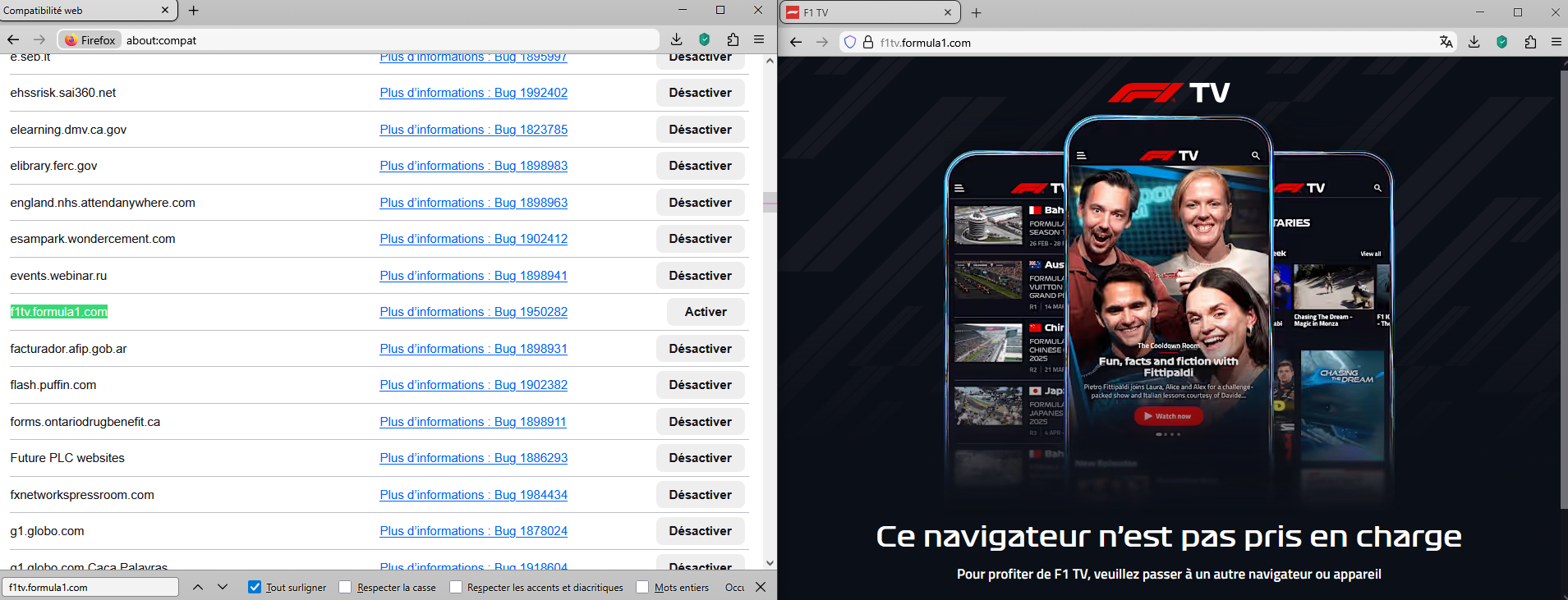The height and width of the screenshot is (600, 1568).
Task: Open the Bug 1898983 link
Action: click(x=474, y=166)
